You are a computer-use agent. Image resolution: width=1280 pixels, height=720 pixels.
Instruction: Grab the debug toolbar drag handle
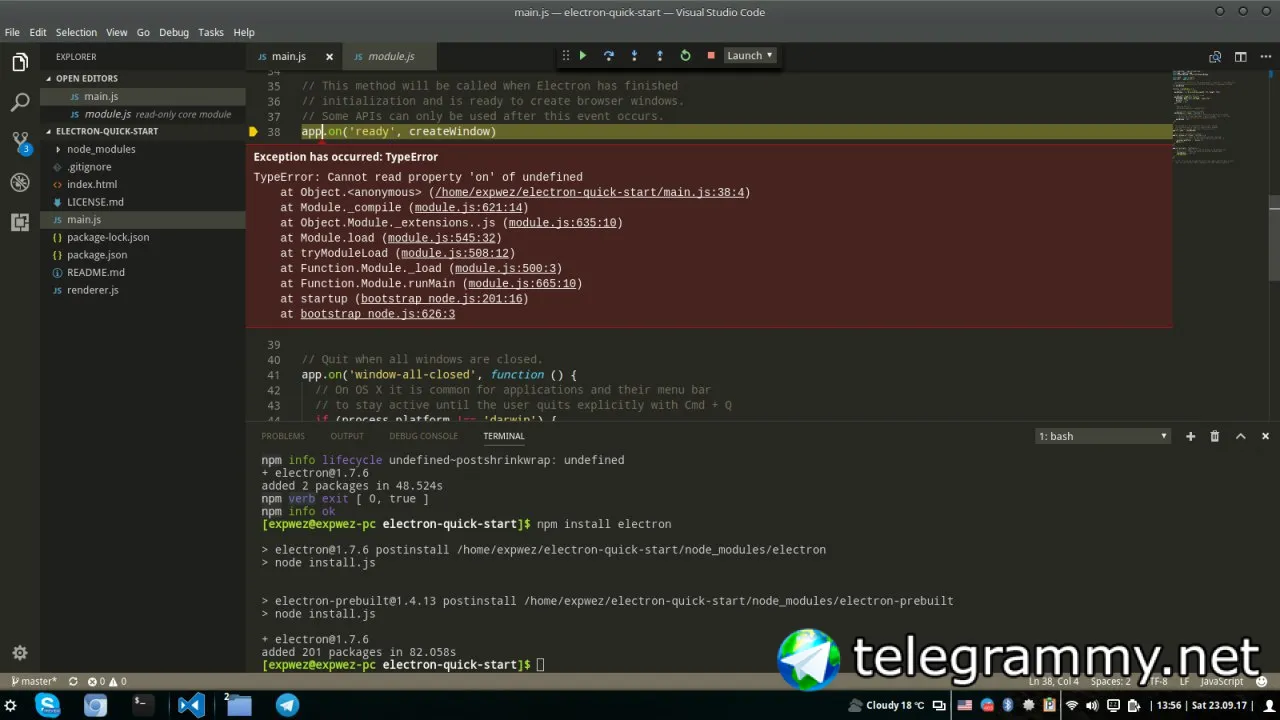(565, 56)
